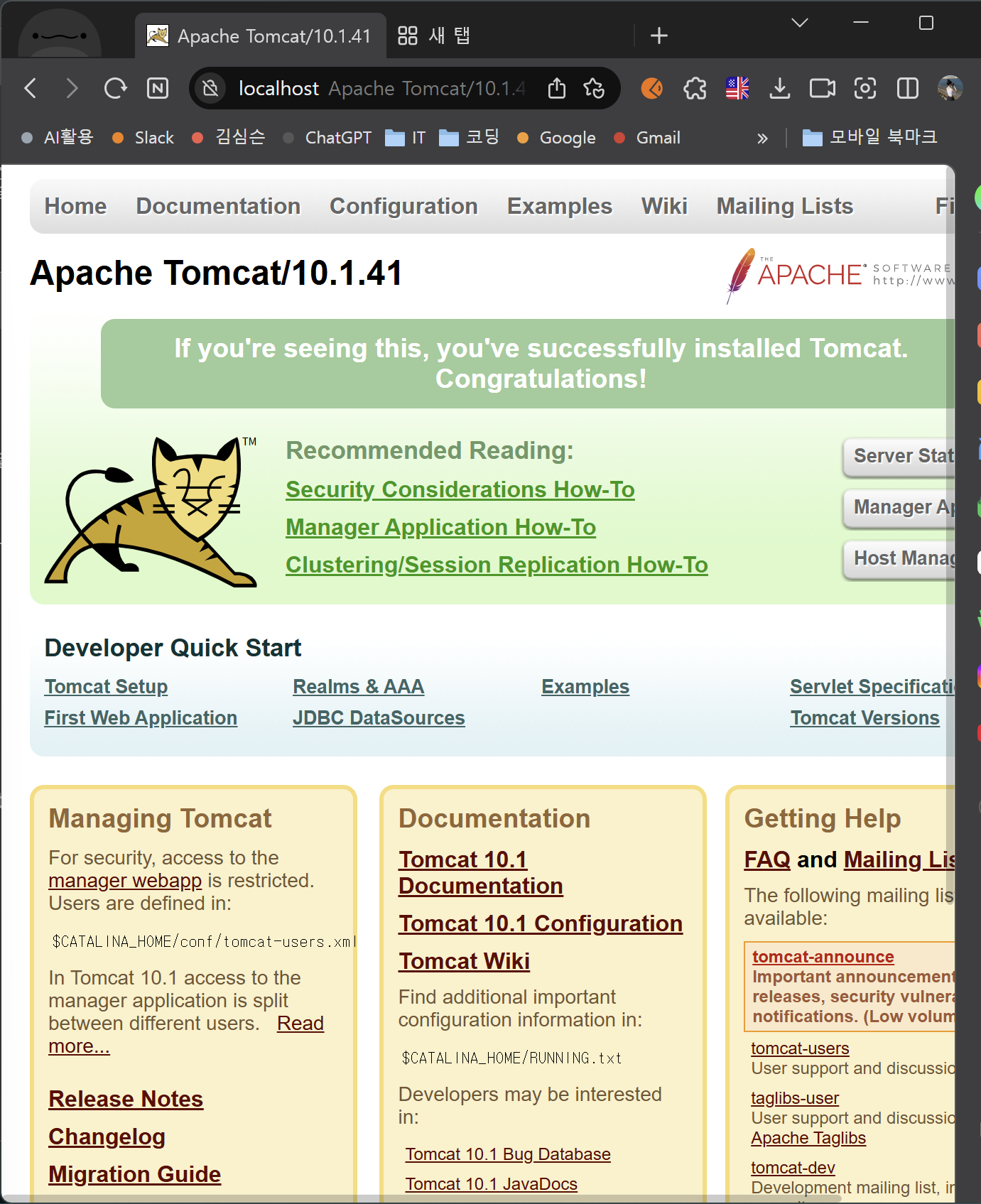Open the Google bookmark
This screenshot has height=1204, width=981.
click(556, 138)
